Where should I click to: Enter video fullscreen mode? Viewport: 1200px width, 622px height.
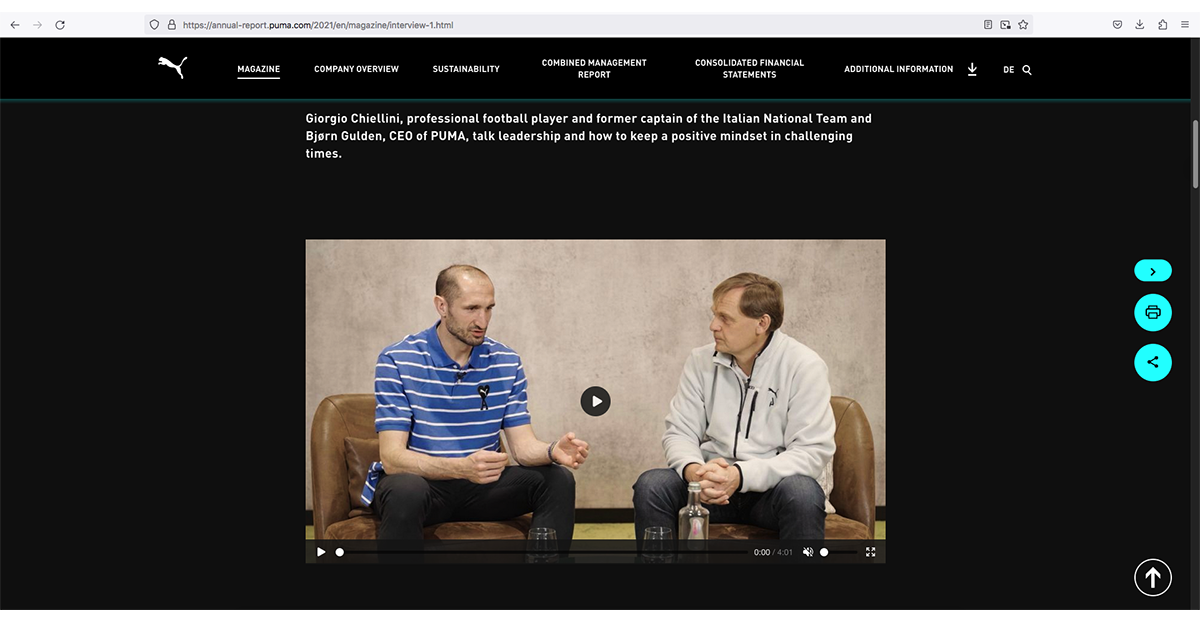point(870,552)
